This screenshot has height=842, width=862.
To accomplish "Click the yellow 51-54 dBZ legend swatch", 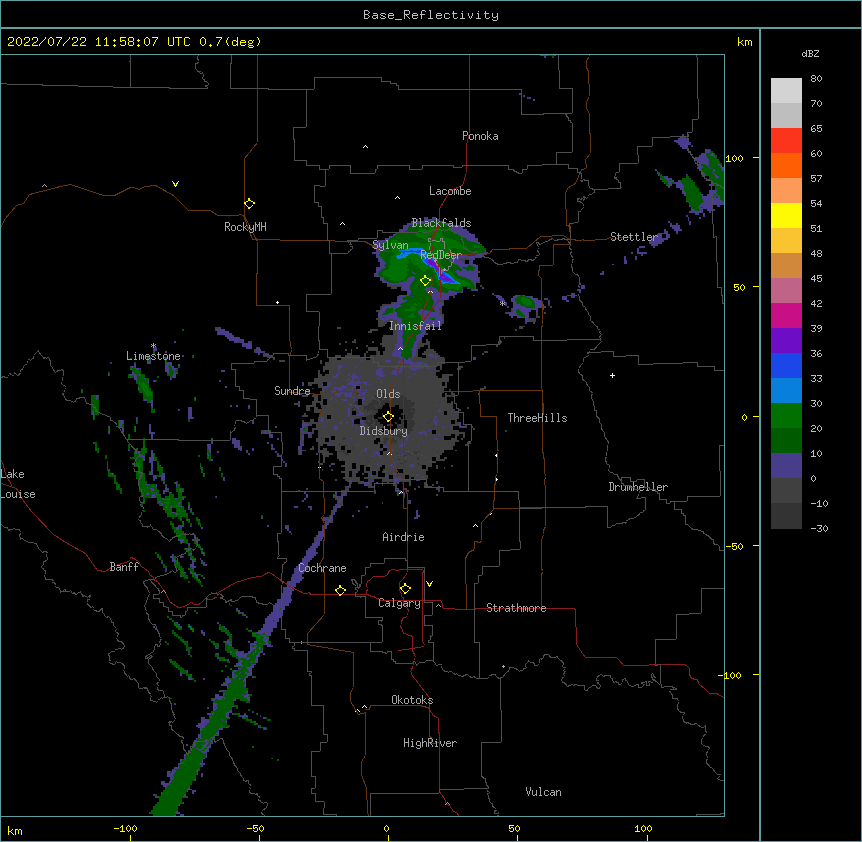I will [x=786, y=215].
